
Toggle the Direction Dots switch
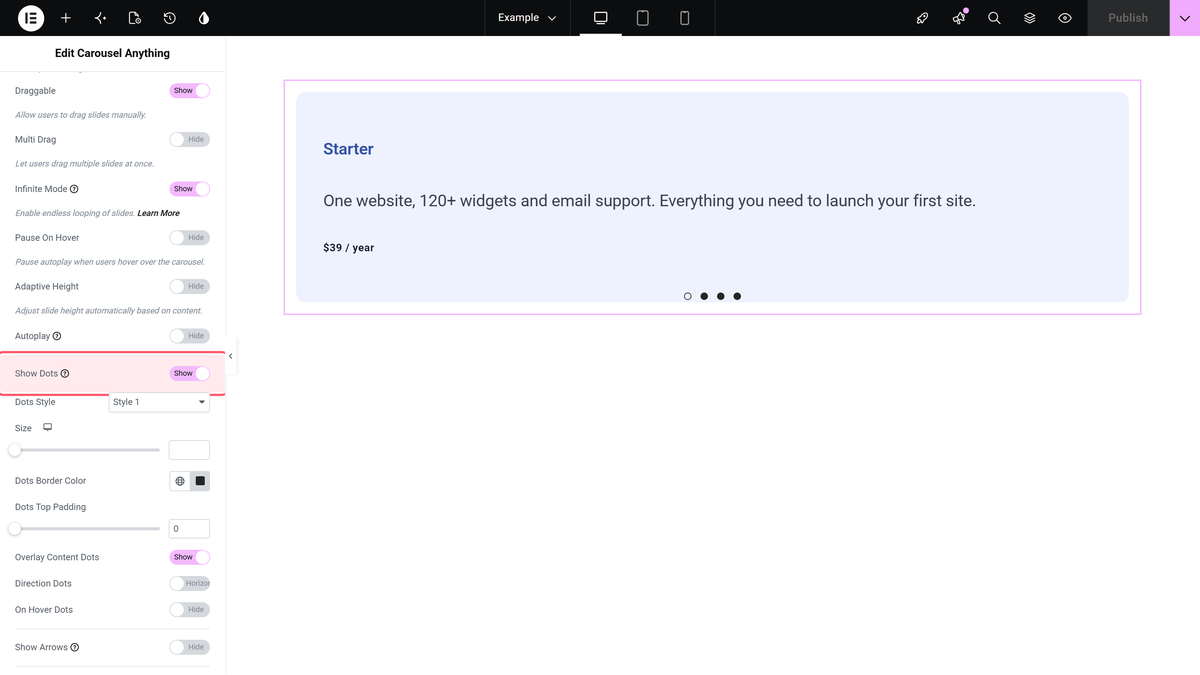190,583
